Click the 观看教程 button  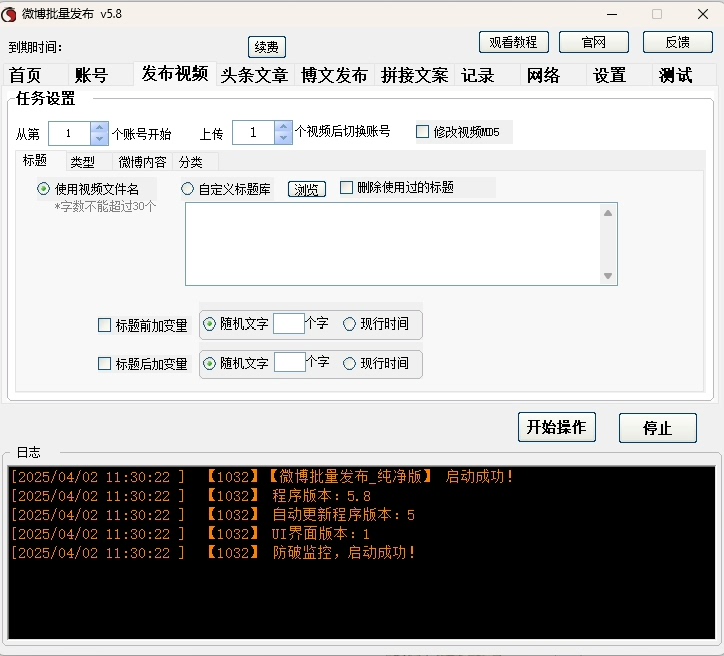pyautogui.click(x=513, y=42)
